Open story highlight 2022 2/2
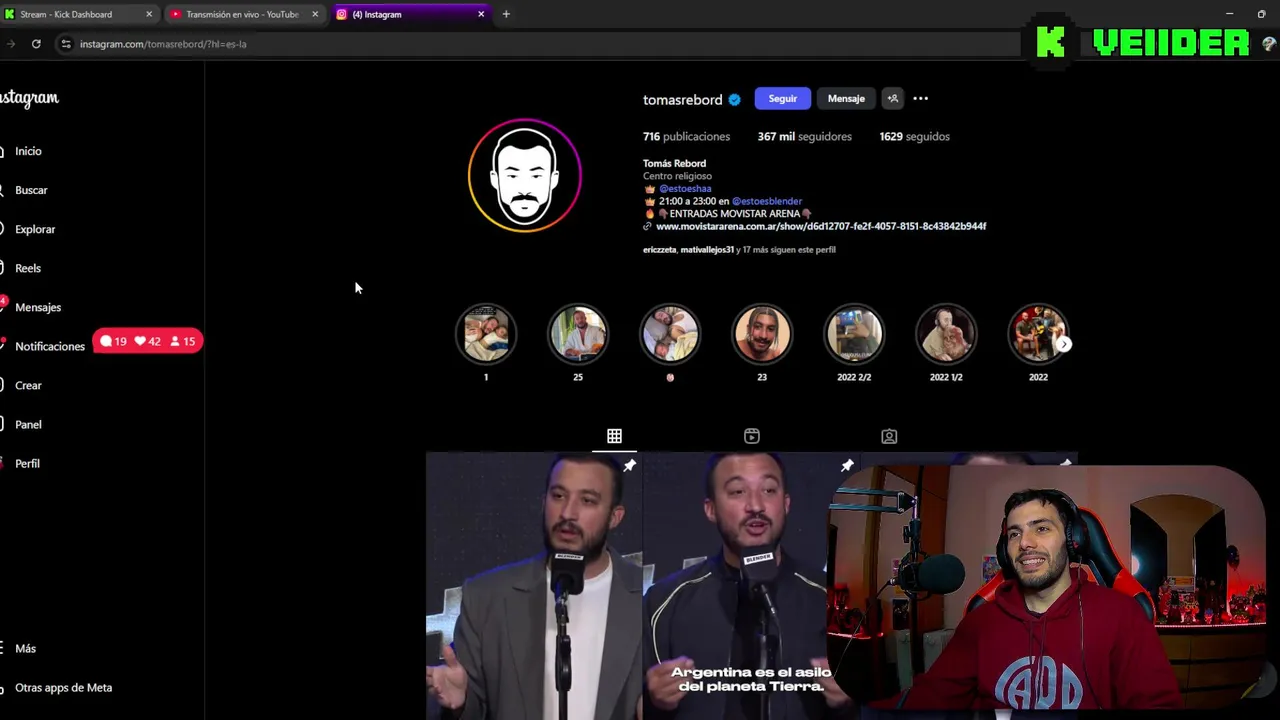This screenshot has width=1280, height=720. 854,334
